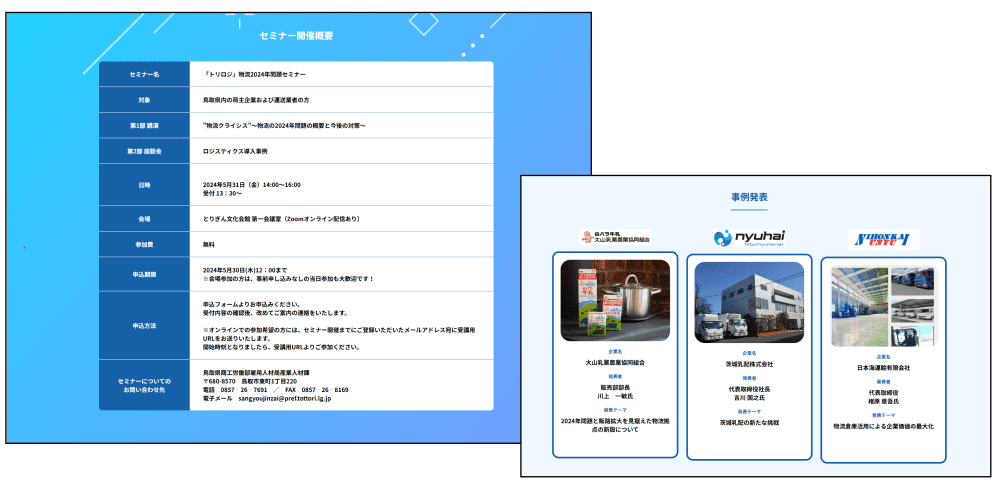
Task: Click the presenter name in 日本海運輸 card
Action: tap(883, 402)
